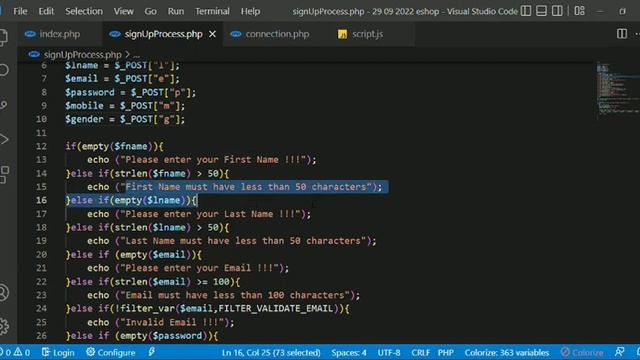640x360 pixels.
Task: Click line number 16 in the gutter
Action: click(41, 200)
